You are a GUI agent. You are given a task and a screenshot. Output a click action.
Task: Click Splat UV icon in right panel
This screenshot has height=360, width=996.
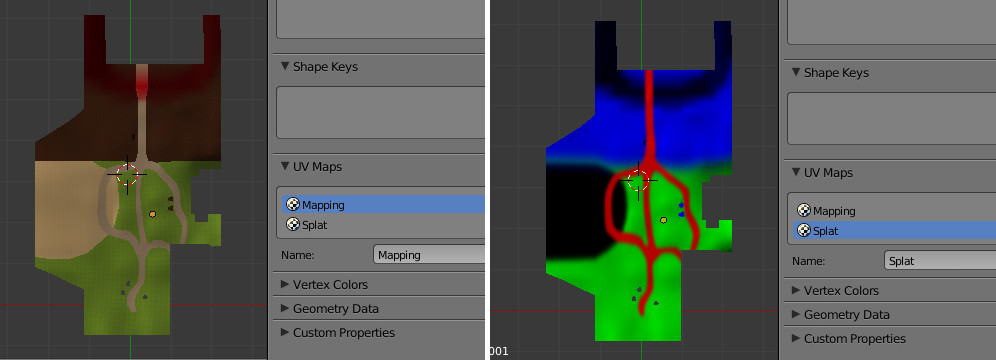pos(804,230)
